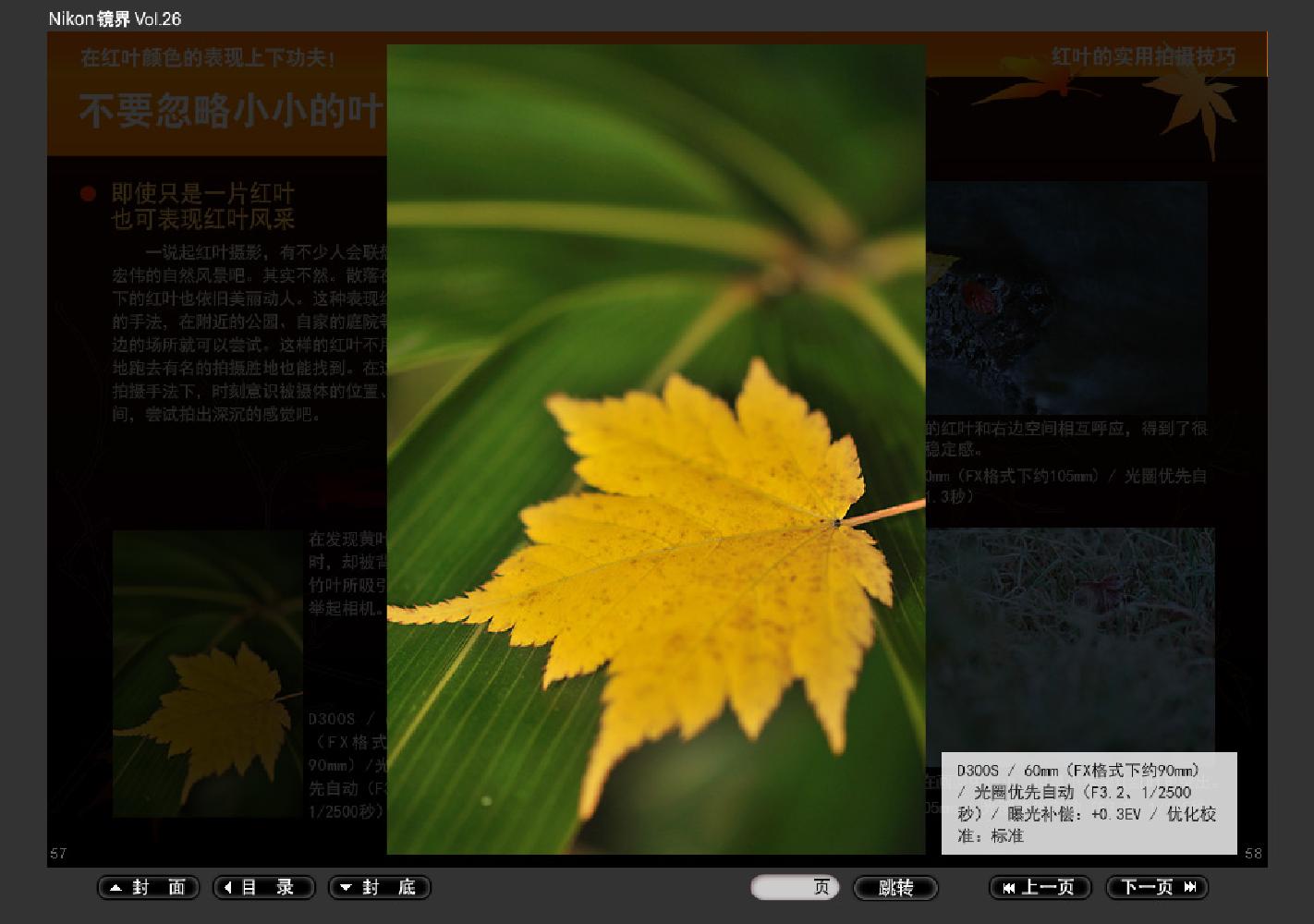The width and height of the screenshot is (1314, 924).
Task: Click the heading 即使只是一片红叶
Action: click(x=203, y=193)
